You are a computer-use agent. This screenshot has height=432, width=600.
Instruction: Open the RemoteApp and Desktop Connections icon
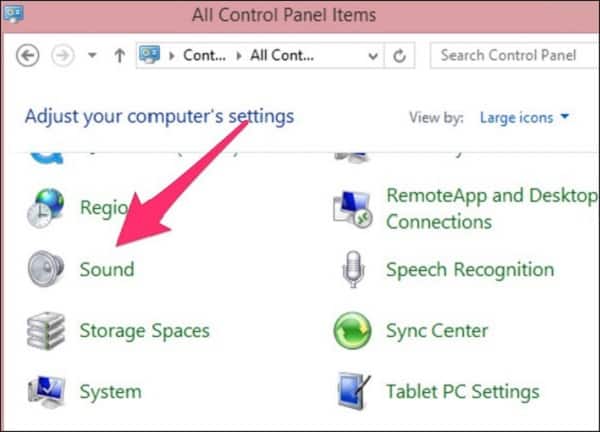pos(352,209)
